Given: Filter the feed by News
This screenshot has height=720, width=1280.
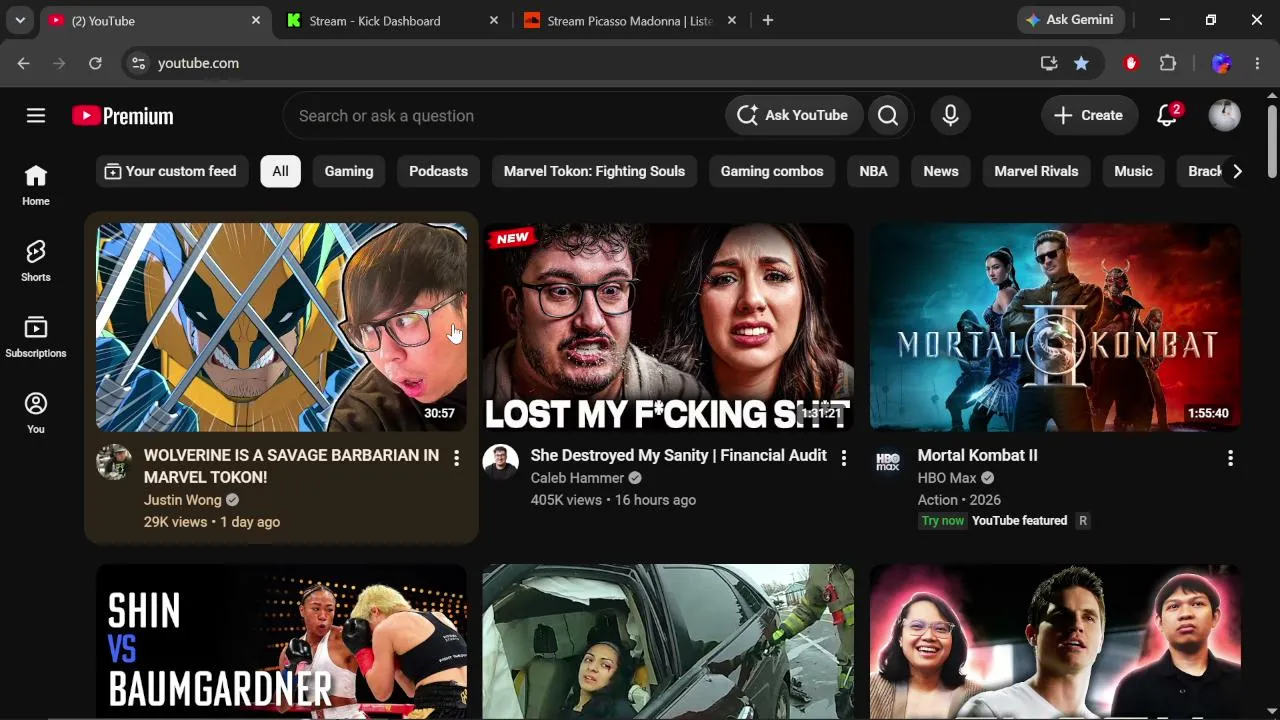Looking at the screenshot, I should tap(941, 171).
